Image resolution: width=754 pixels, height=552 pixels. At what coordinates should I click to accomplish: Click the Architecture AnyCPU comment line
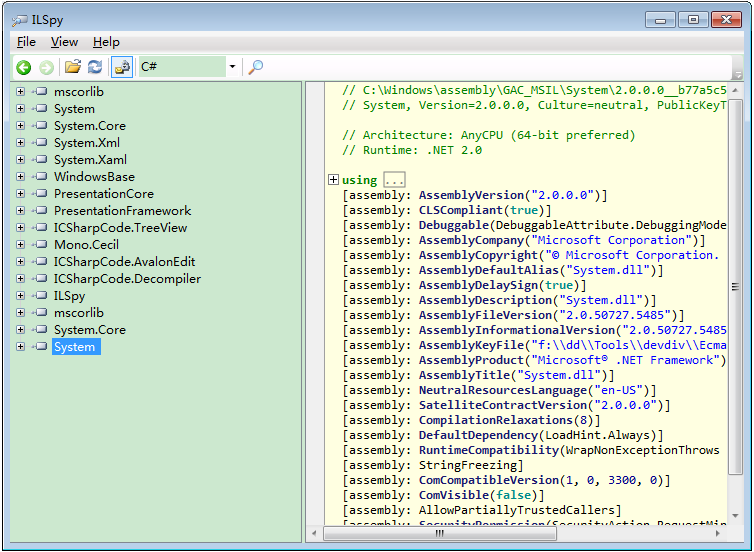[489, 135]
